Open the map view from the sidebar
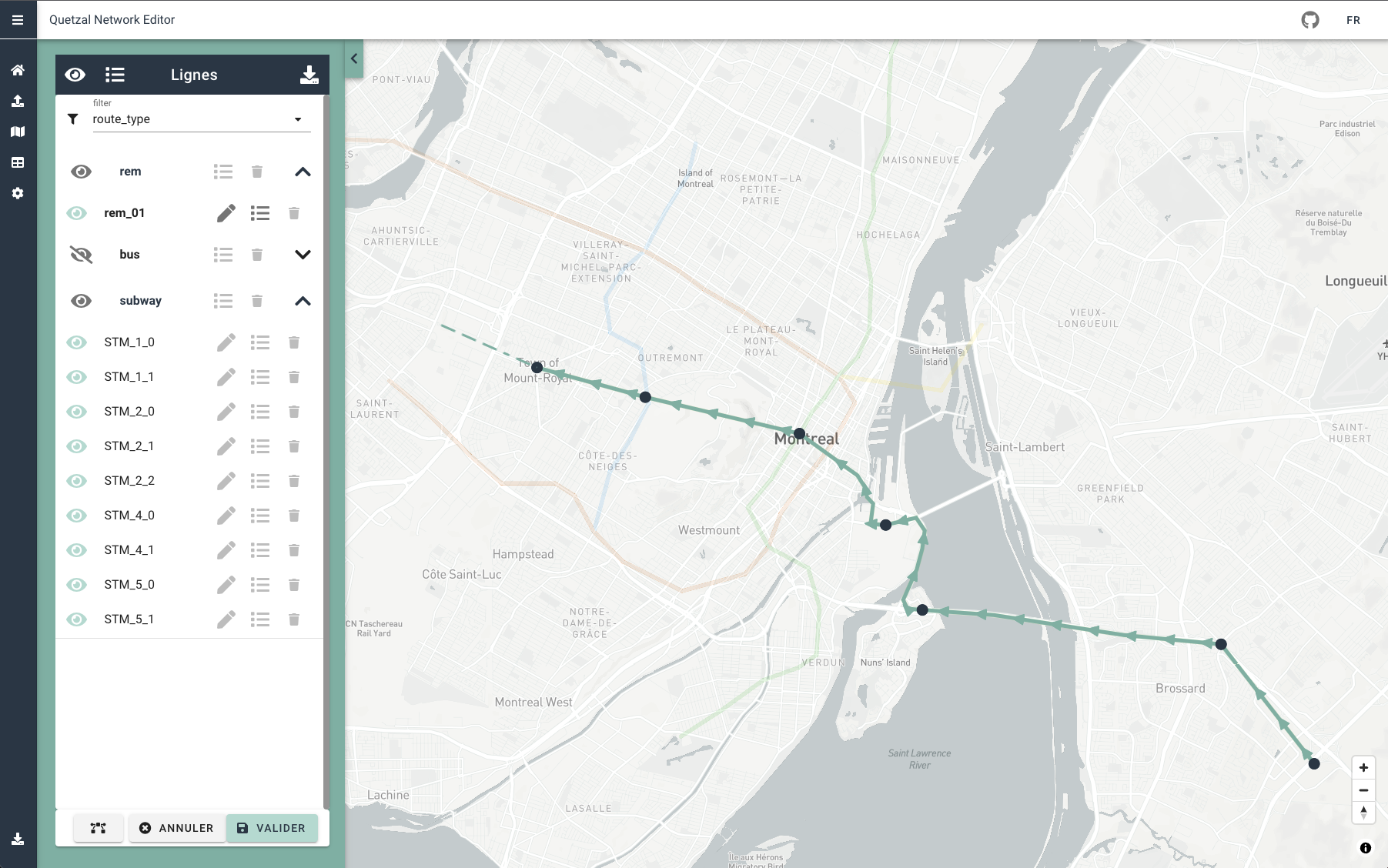This screenshot has width=1388, height=868. [x=17, y=131]
